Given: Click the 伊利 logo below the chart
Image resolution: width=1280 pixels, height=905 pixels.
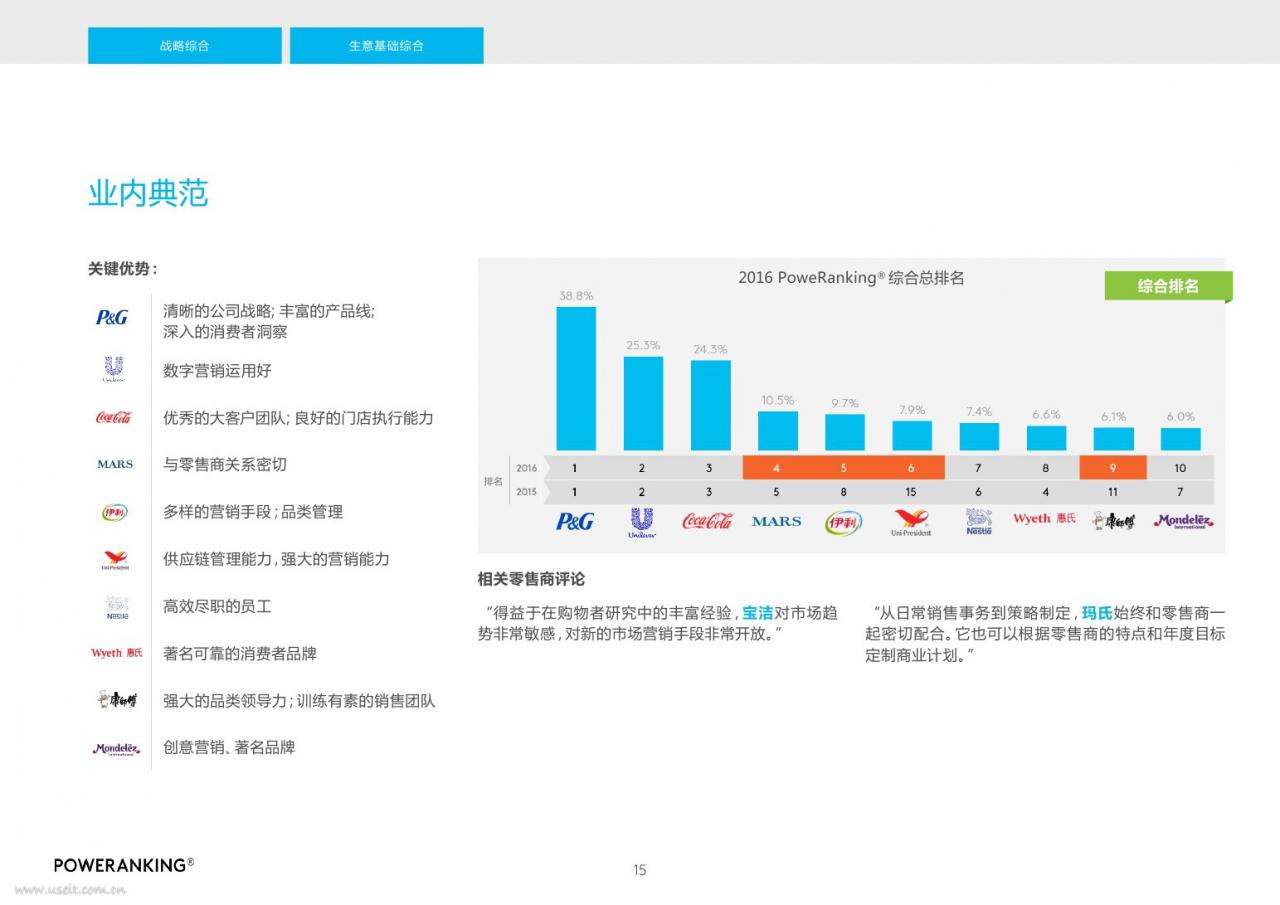Looking at the screenshot, I should [x=843, y=522].
